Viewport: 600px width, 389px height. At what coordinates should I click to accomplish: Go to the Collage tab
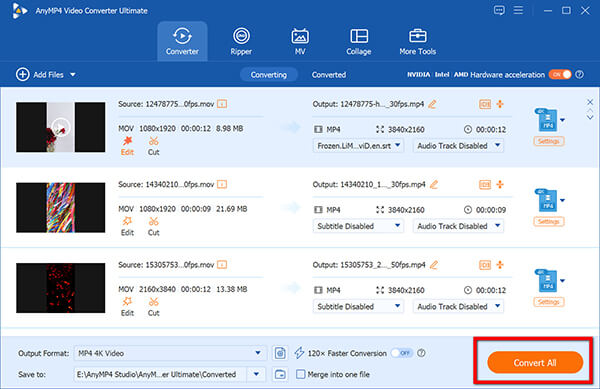[359, 41]
